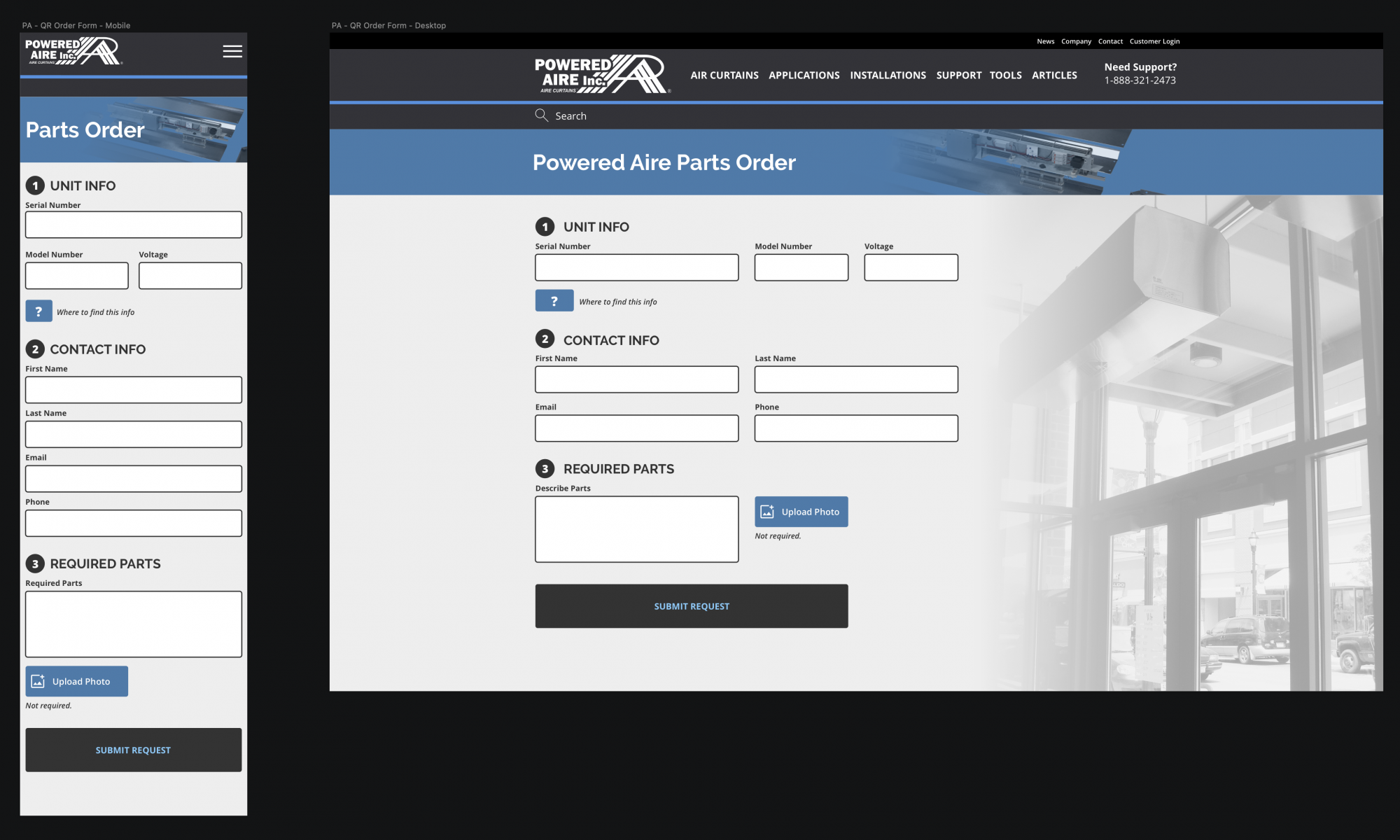Click the 'Need Support?' text in header
Screen dimensions: 1400x840
click(x=1140, y=67)
